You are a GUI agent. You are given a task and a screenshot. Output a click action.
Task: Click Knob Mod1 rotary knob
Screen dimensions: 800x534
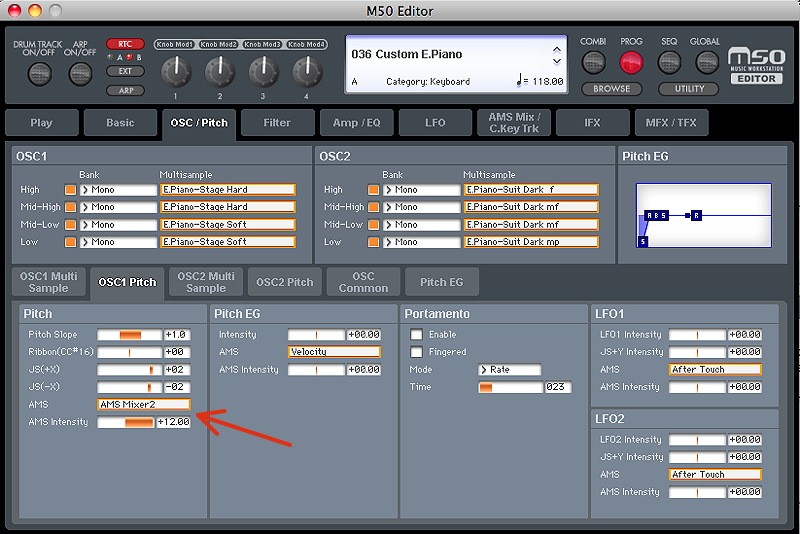tap(176, 71)
